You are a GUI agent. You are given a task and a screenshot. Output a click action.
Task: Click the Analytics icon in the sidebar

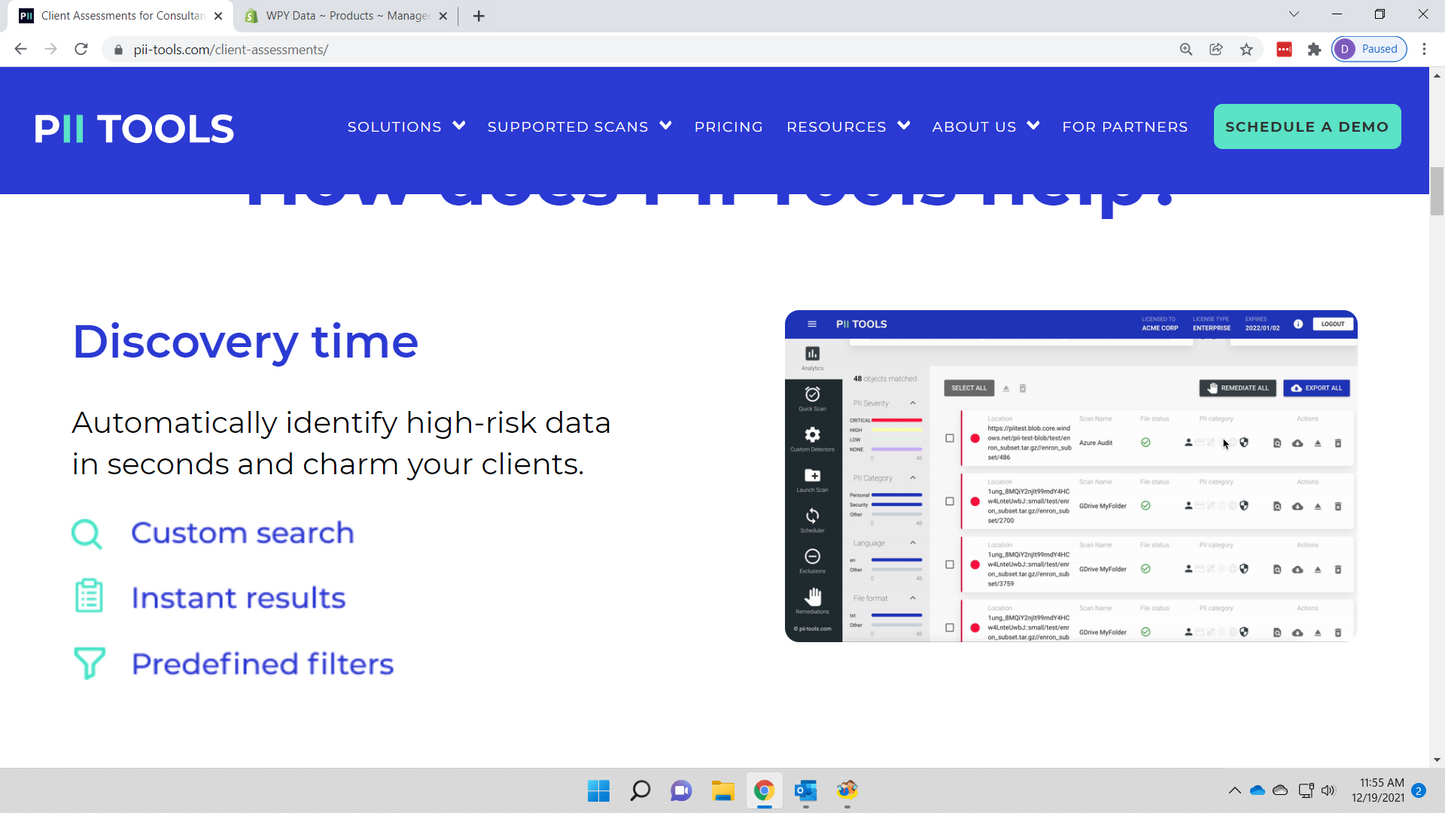pyautogui.click(x=812, y=354)
